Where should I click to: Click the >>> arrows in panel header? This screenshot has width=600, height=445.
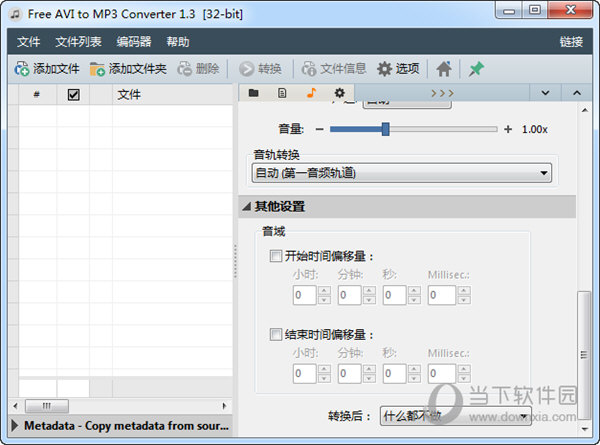click(x=442, y=93)
